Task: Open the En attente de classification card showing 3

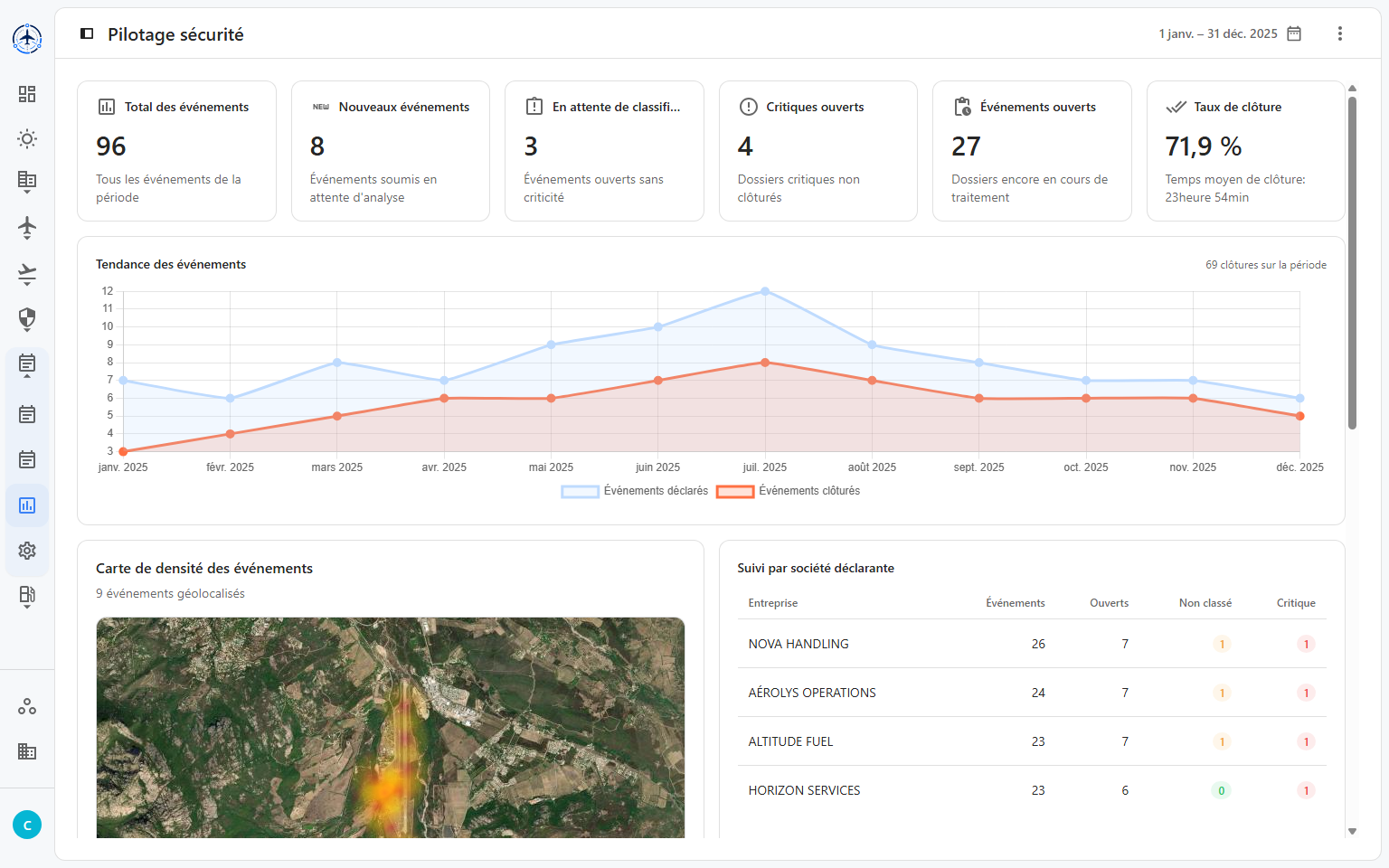Action: point(604,151)
